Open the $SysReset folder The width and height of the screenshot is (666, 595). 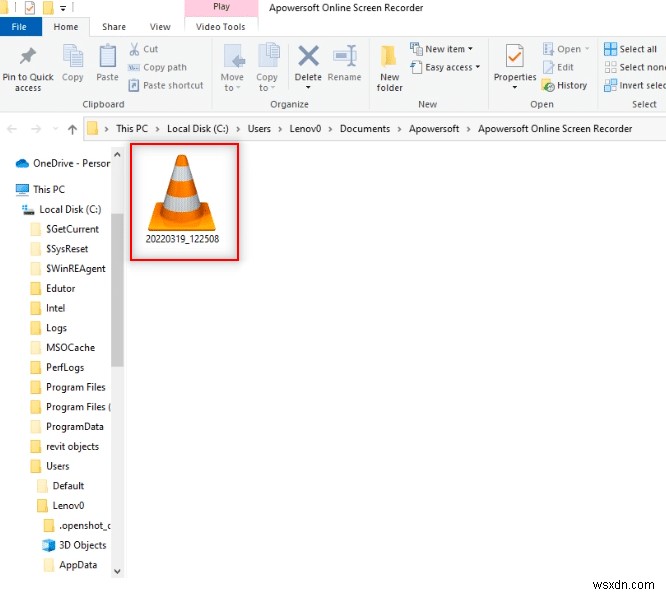pos(60,249)
